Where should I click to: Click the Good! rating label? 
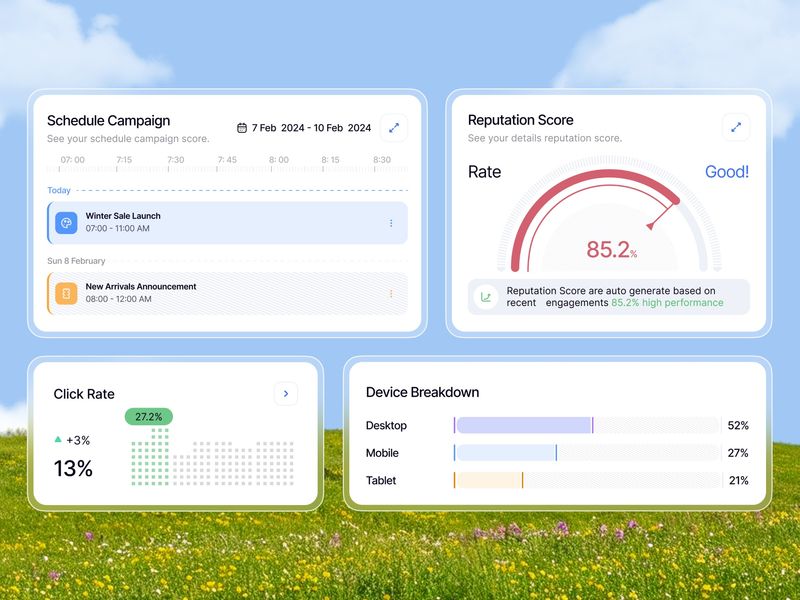pyautogui.click(x=729, y=172)
